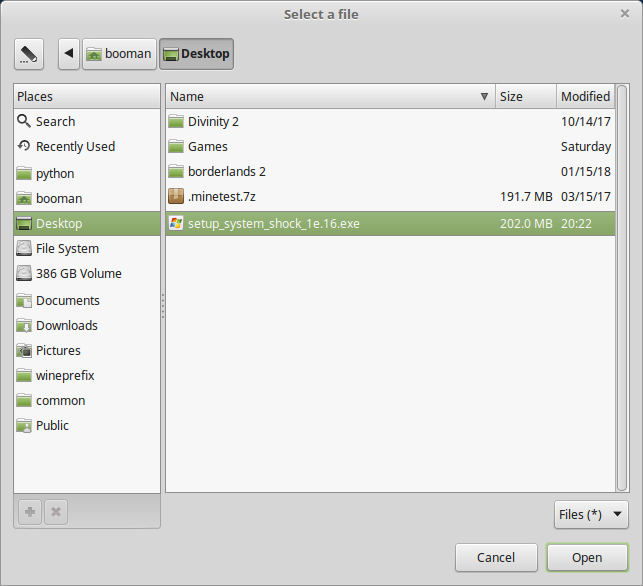Click the booman home folder icon in Places
This screenshot has height=586, width=643.
click(x=24, y=198)
